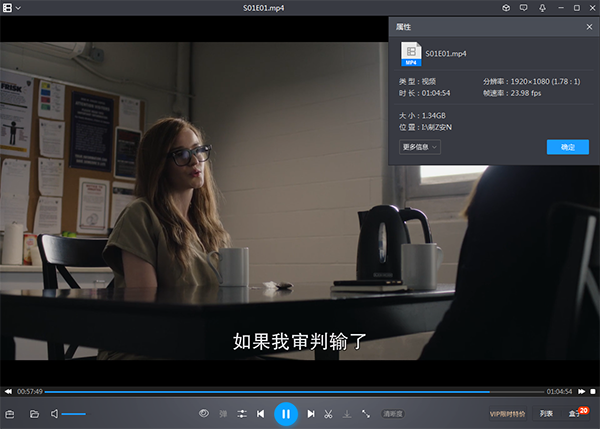This screenshot has width=600, height=429.
Task: Click the 大小 1.34GB size text
Action: [x=422, y=116]
